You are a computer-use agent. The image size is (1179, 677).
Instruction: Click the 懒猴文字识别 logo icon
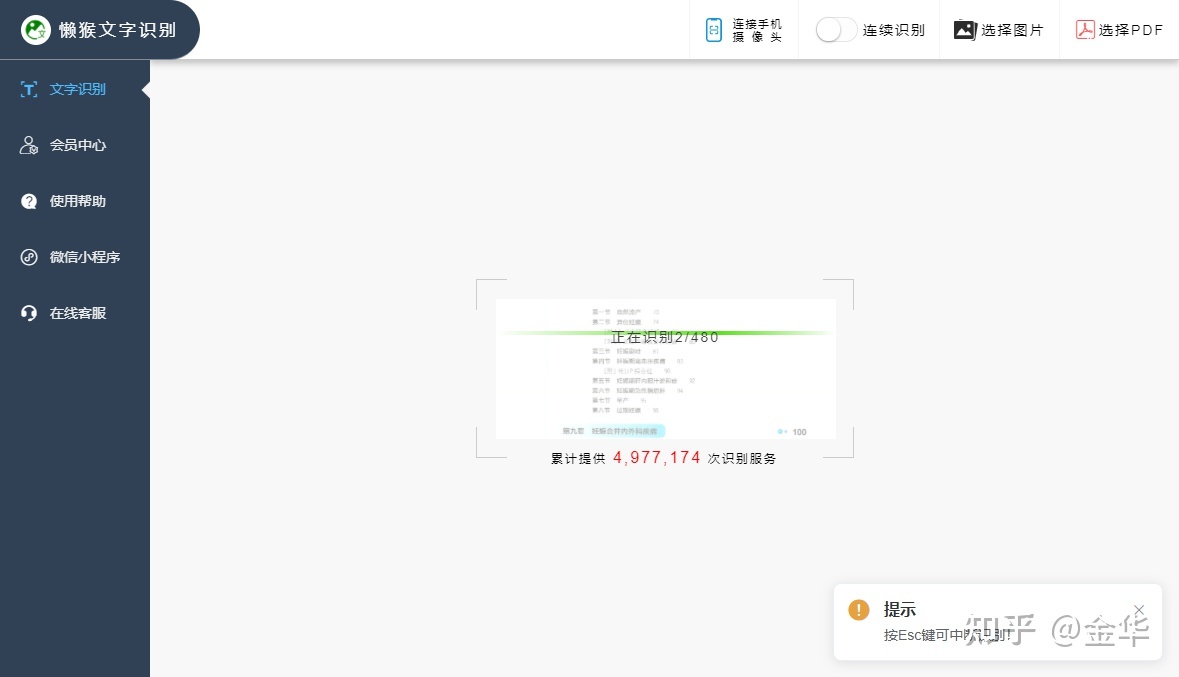click(35, 30)
